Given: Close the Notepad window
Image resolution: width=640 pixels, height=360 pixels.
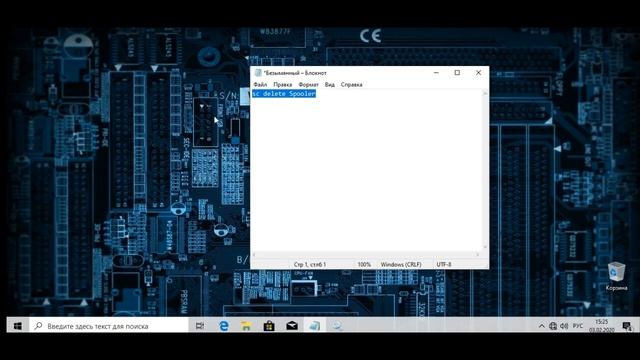Looking at the screenshot, I should (478, 73).
